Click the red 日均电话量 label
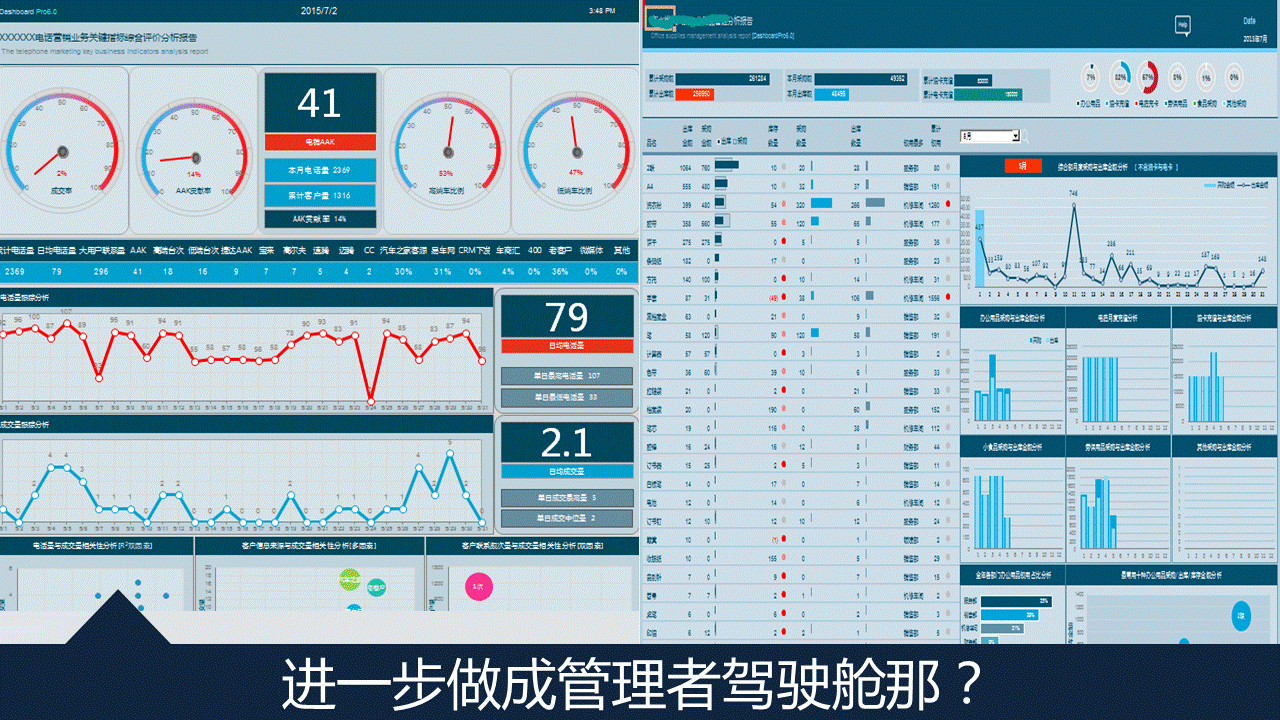This screenshot has width=1280, height=720. pos(567,346)
